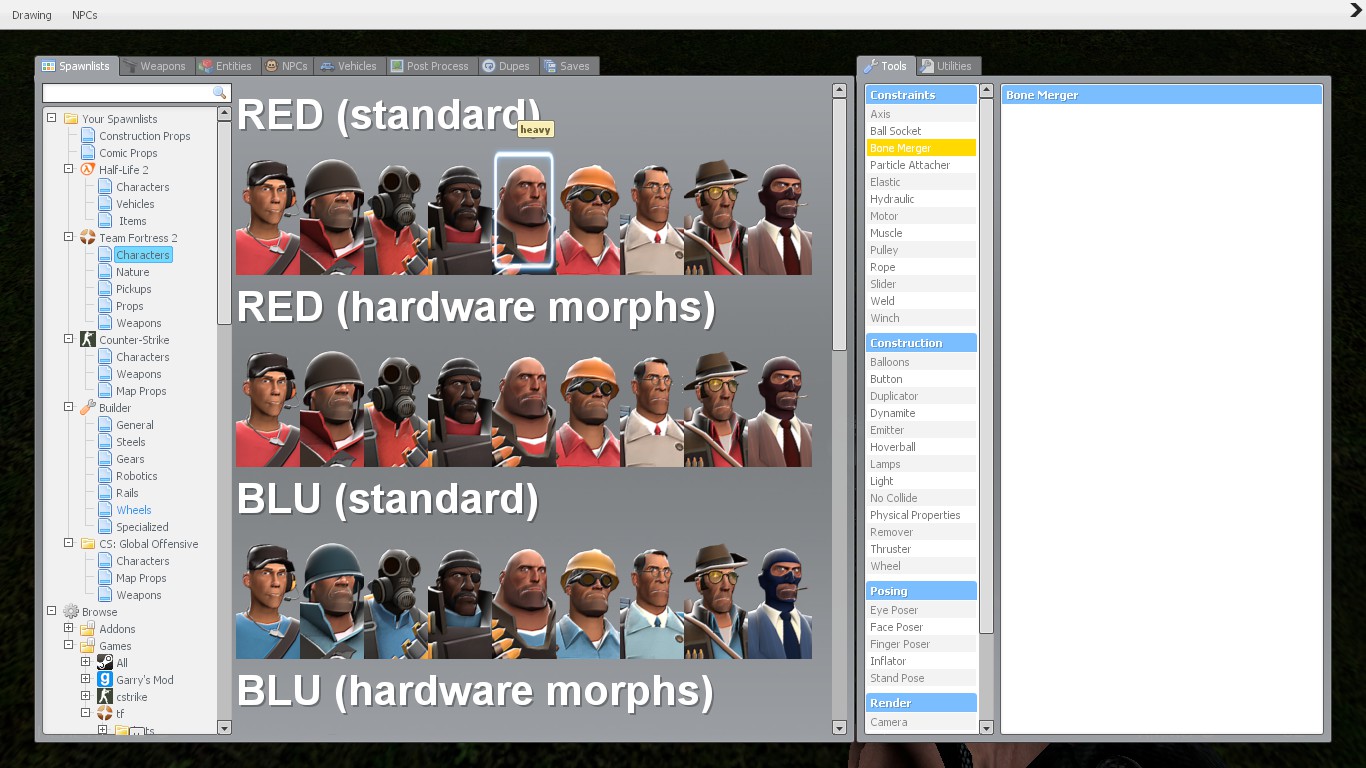1366x768 pixels.
Task: Spawn the RED standard Soldier model
Action: [x=332, y=215]
